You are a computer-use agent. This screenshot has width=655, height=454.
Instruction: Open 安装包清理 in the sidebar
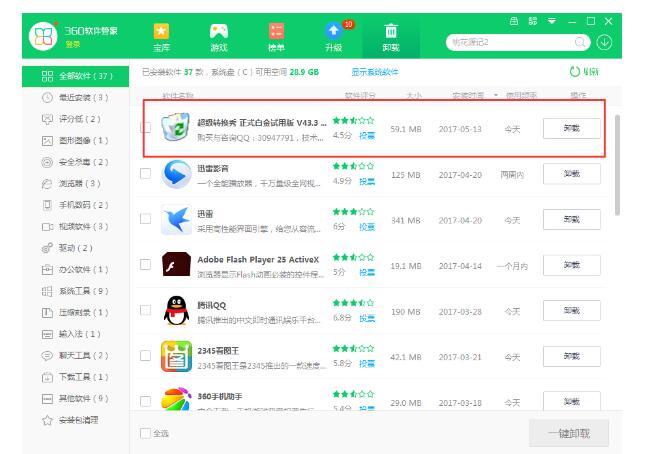(x=76, y=420)
